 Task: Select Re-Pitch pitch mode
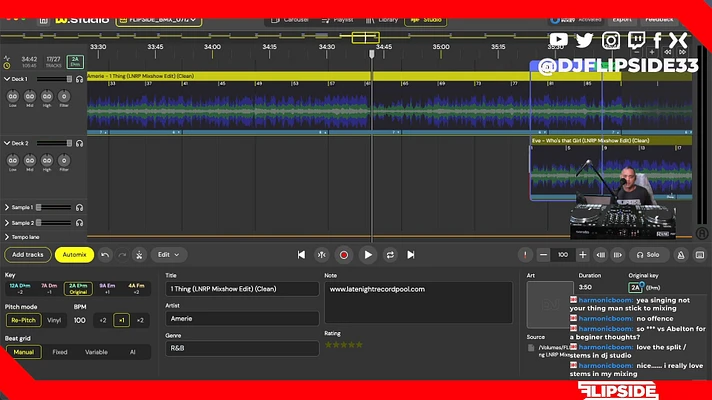point(24,320)
